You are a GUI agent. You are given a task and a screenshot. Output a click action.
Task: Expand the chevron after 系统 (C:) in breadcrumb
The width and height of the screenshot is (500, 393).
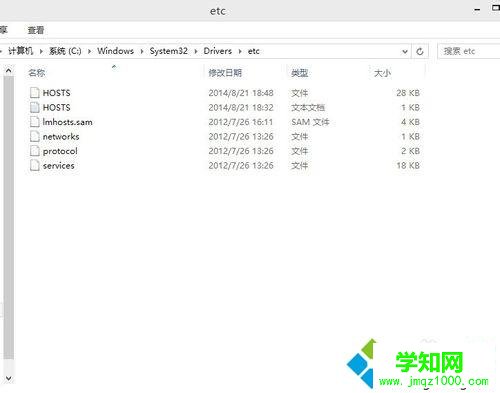click(89, 51)
